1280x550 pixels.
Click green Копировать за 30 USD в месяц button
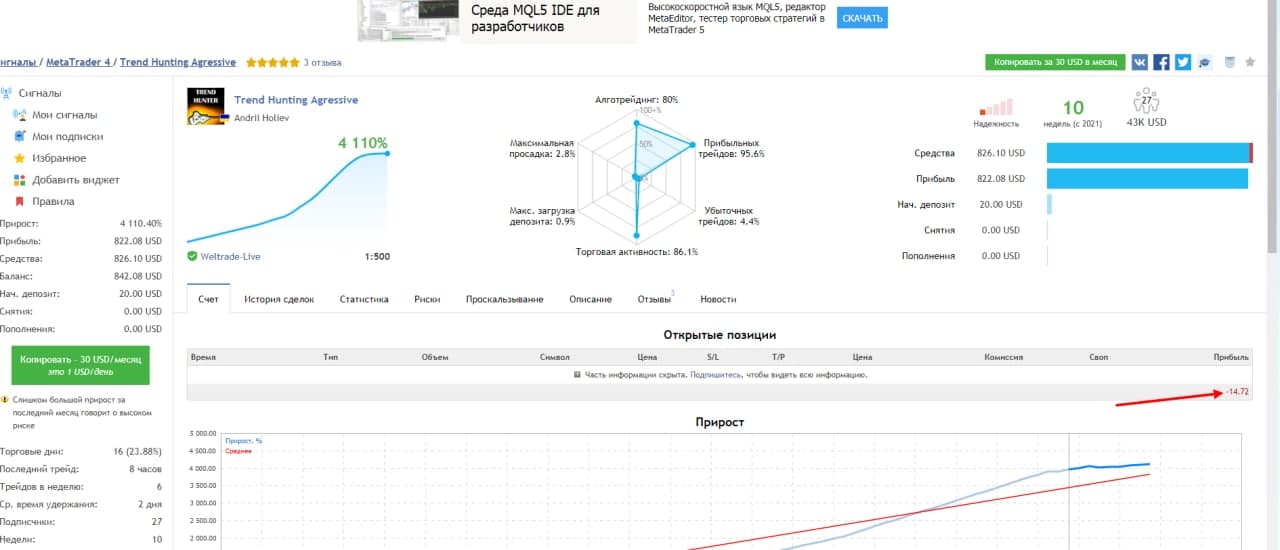click(1055, 62)
